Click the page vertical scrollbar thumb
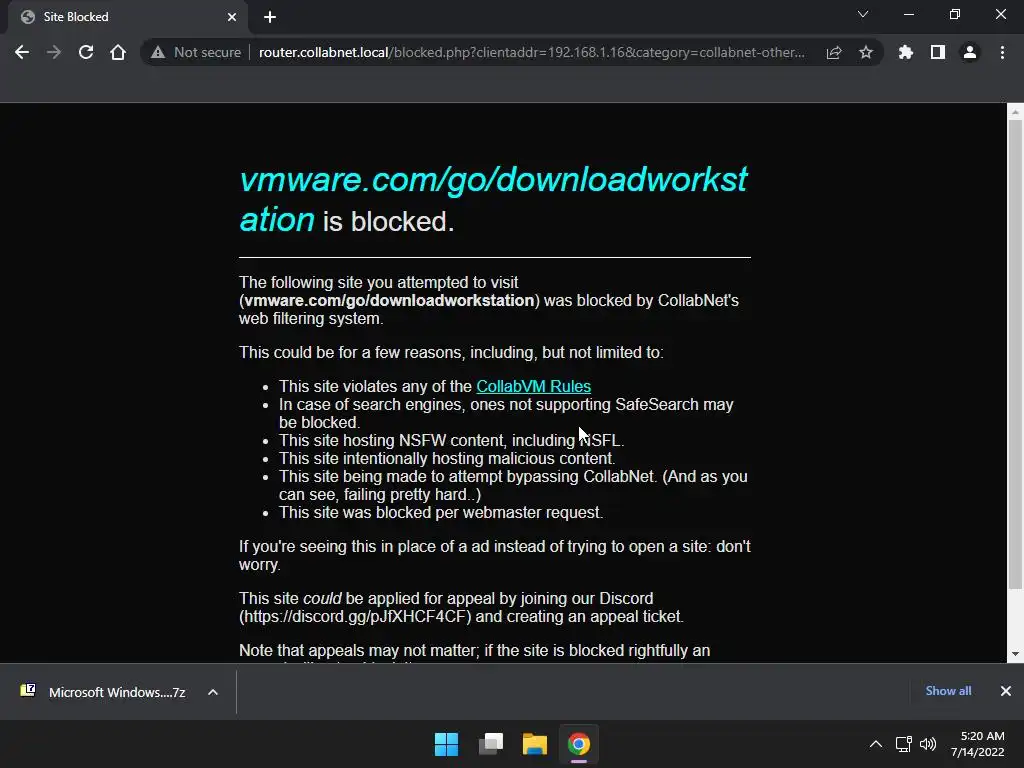 point(1015,355)
